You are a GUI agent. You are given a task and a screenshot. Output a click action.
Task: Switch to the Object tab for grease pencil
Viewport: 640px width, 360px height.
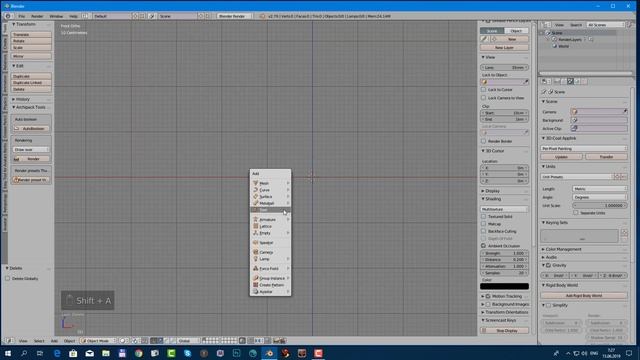pos(516,31)
